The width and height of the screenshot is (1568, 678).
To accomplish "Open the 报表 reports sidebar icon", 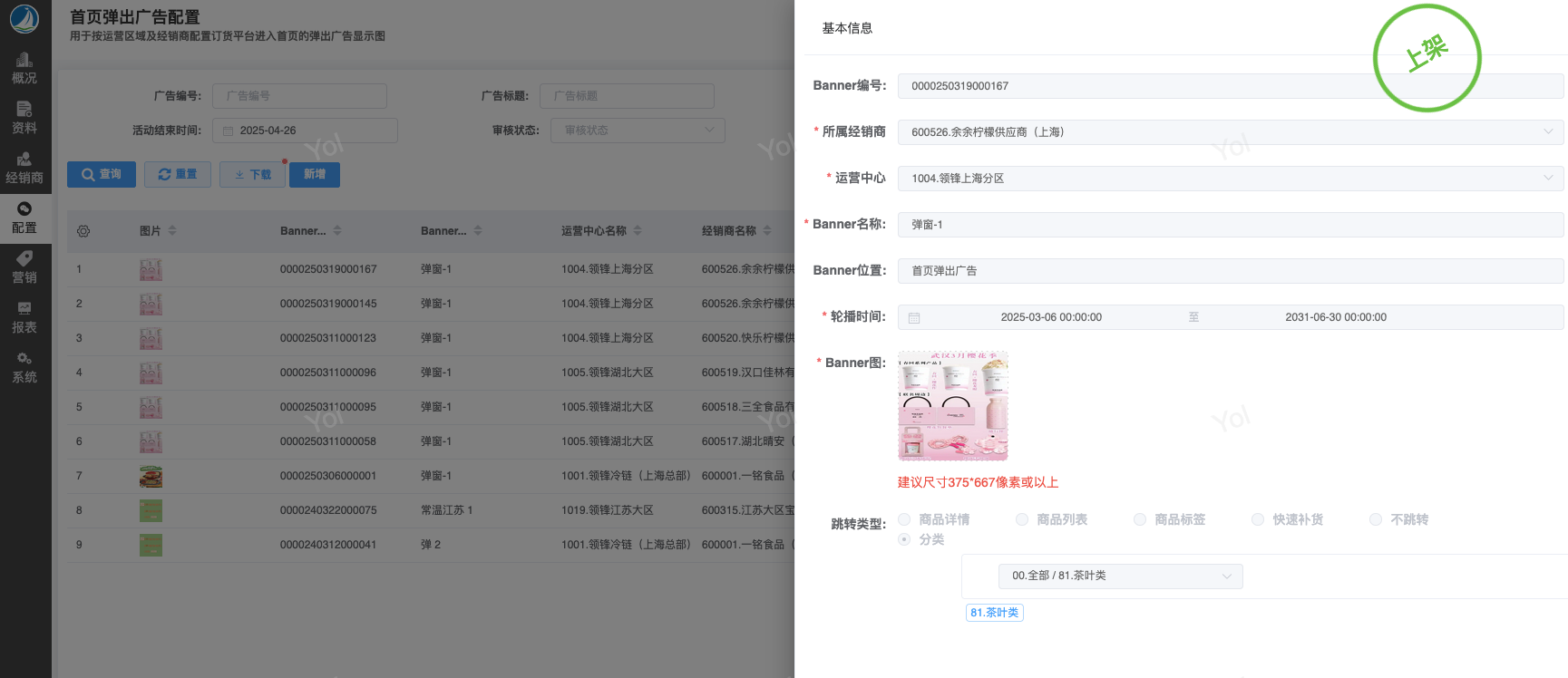I will 24,317.
